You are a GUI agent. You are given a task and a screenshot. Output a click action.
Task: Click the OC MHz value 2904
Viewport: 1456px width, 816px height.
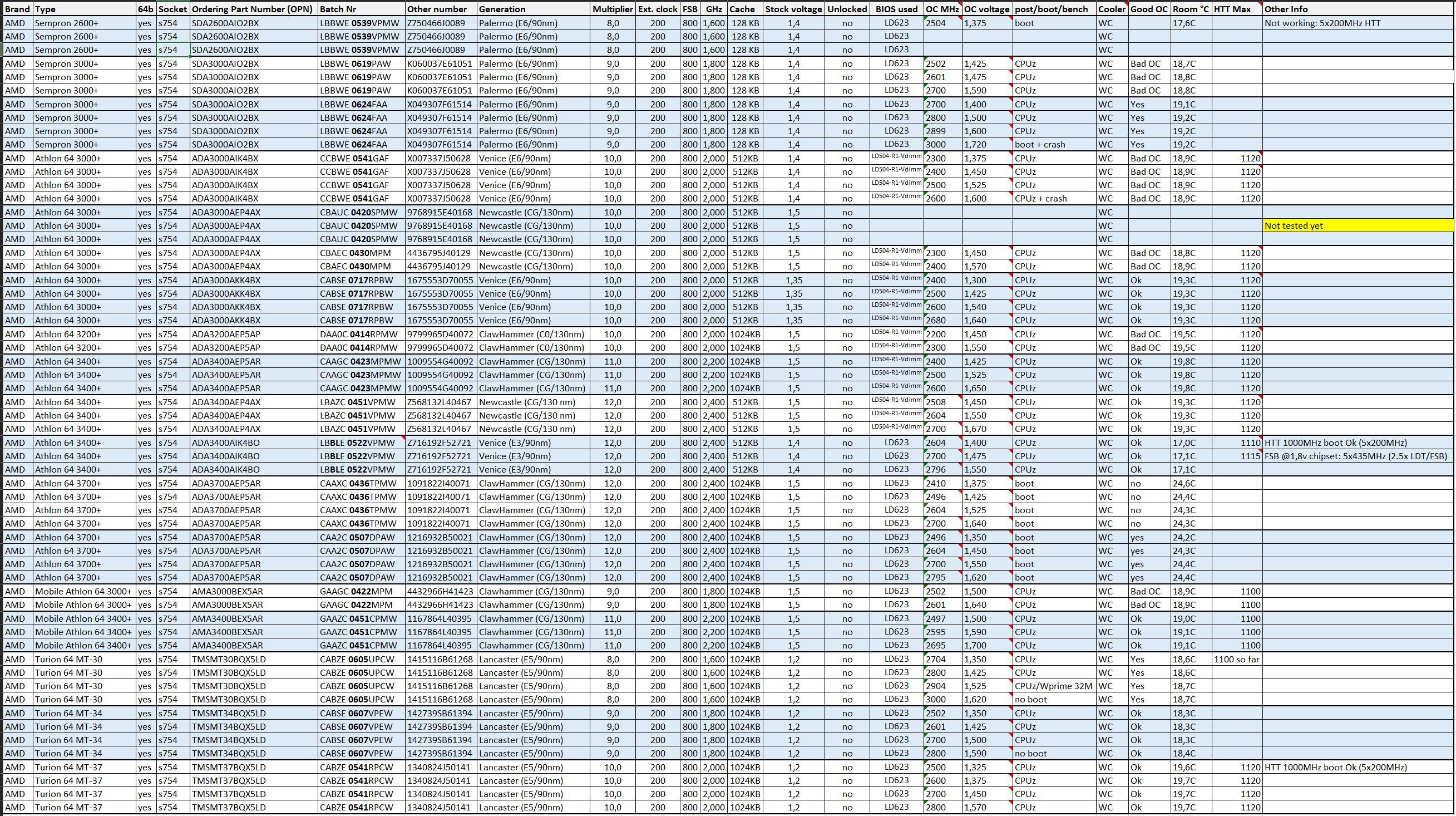click(x=943, y=686)
